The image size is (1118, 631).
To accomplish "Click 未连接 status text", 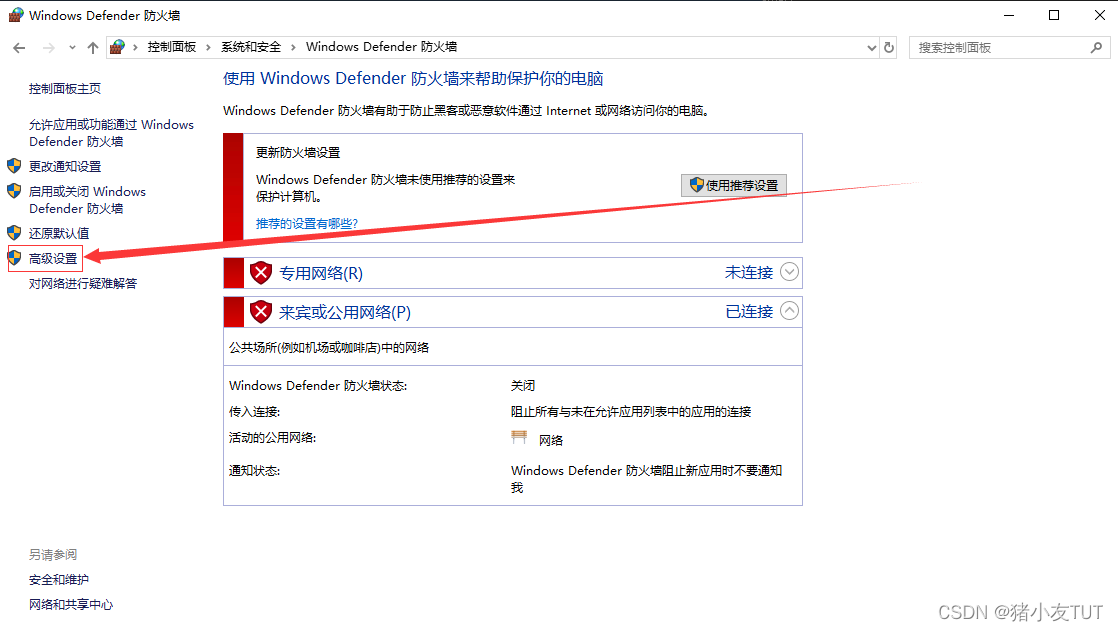I will pos(749,272).
